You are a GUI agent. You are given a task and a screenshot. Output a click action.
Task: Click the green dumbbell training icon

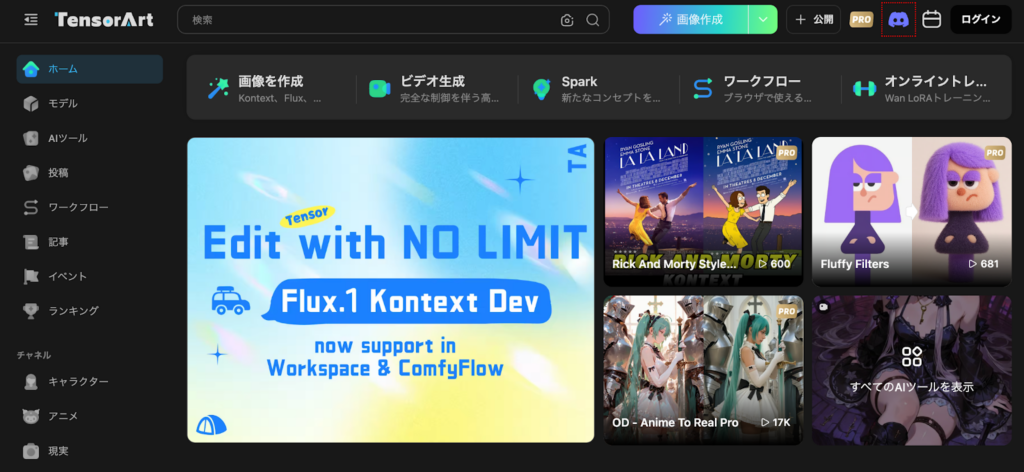coord(865,88)
